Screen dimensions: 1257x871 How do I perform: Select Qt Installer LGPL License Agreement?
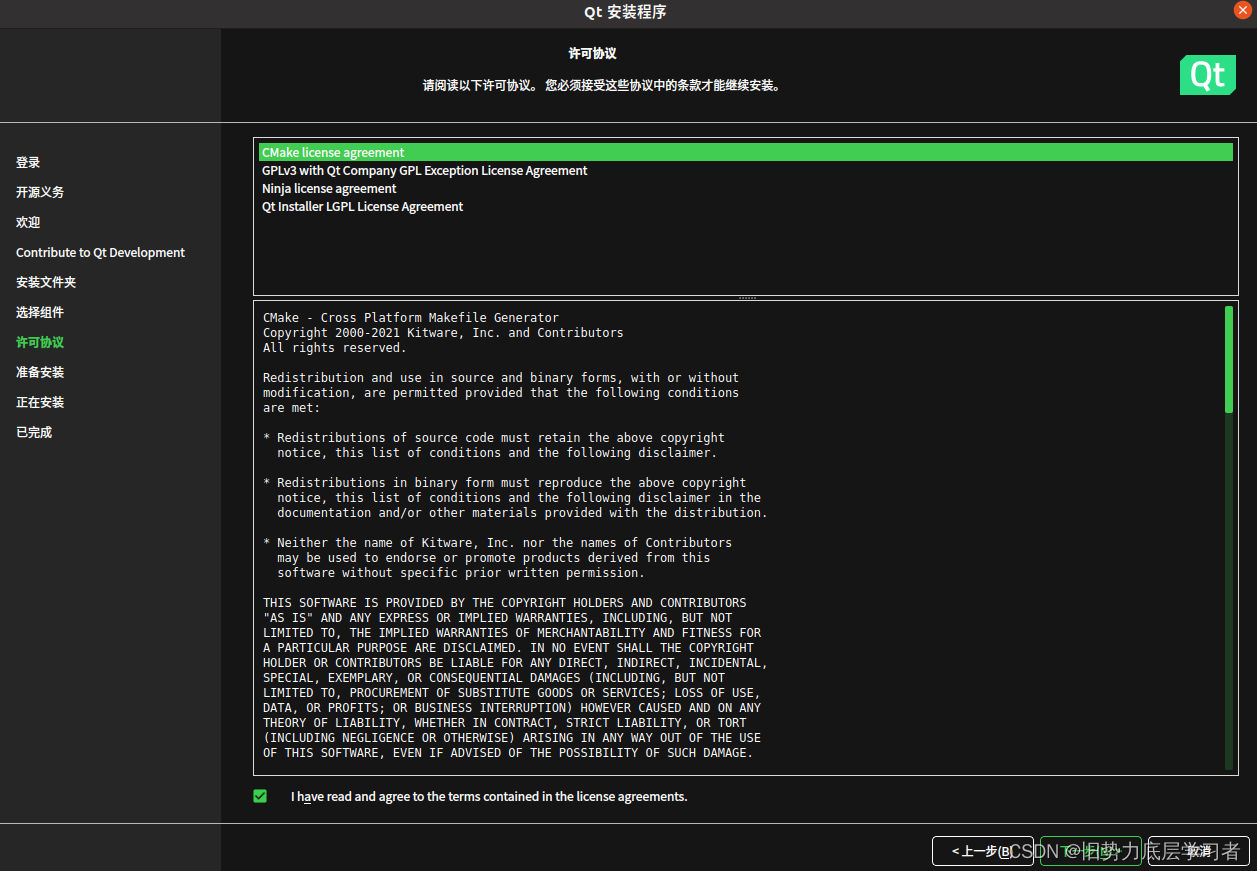point(745,206)
